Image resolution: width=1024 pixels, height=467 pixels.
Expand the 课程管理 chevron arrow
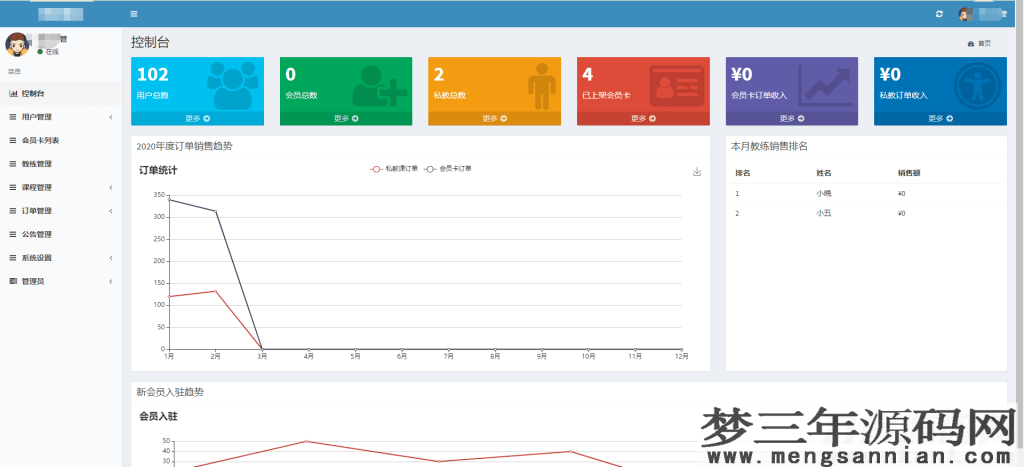click(x=111, y=187)
